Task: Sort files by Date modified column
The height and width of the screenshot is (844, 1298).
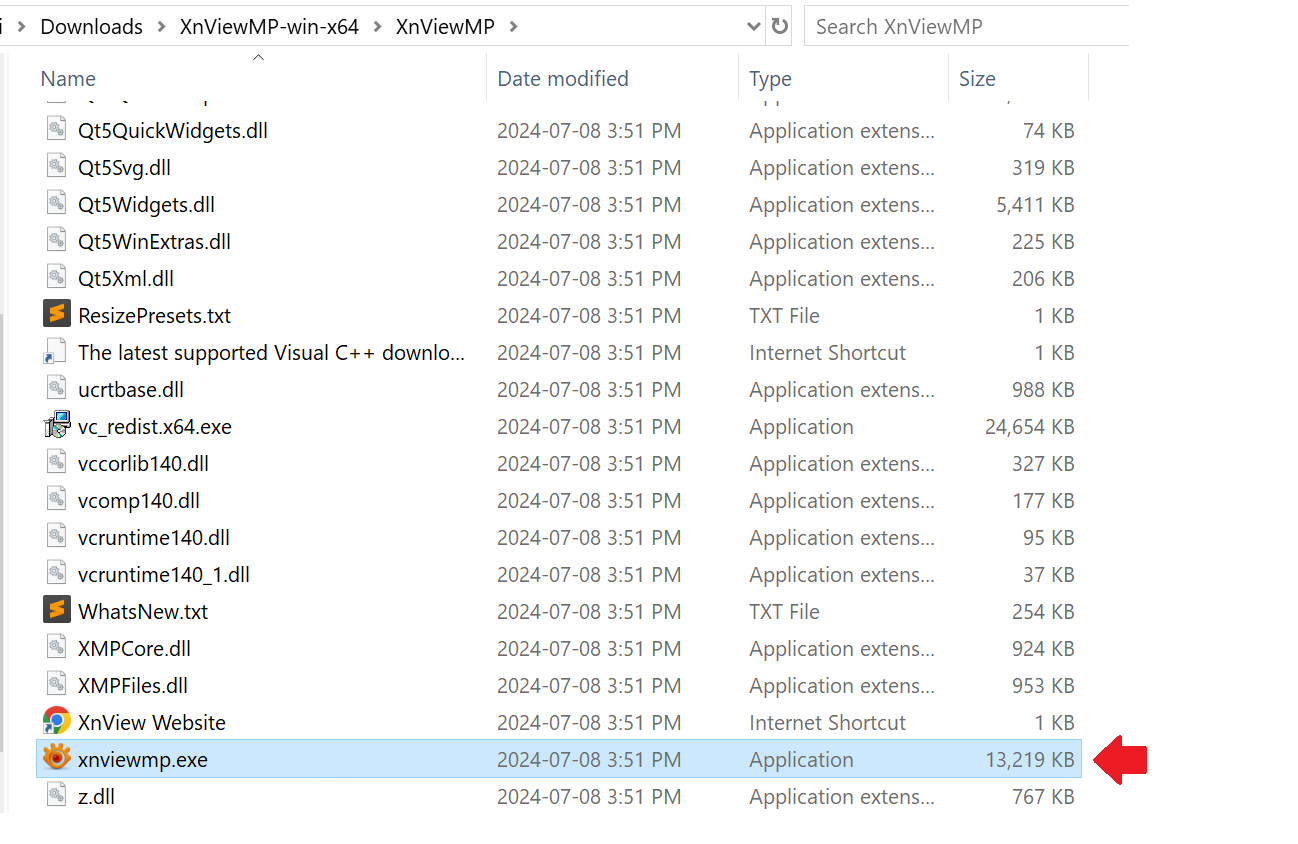Action: click(x=563, y=79)
